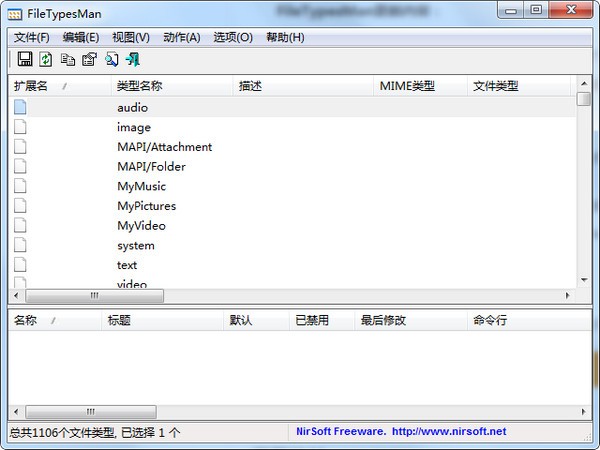
Task: Select the MyPictures type name
Action: pyautogui.click(x=147, y=206)
